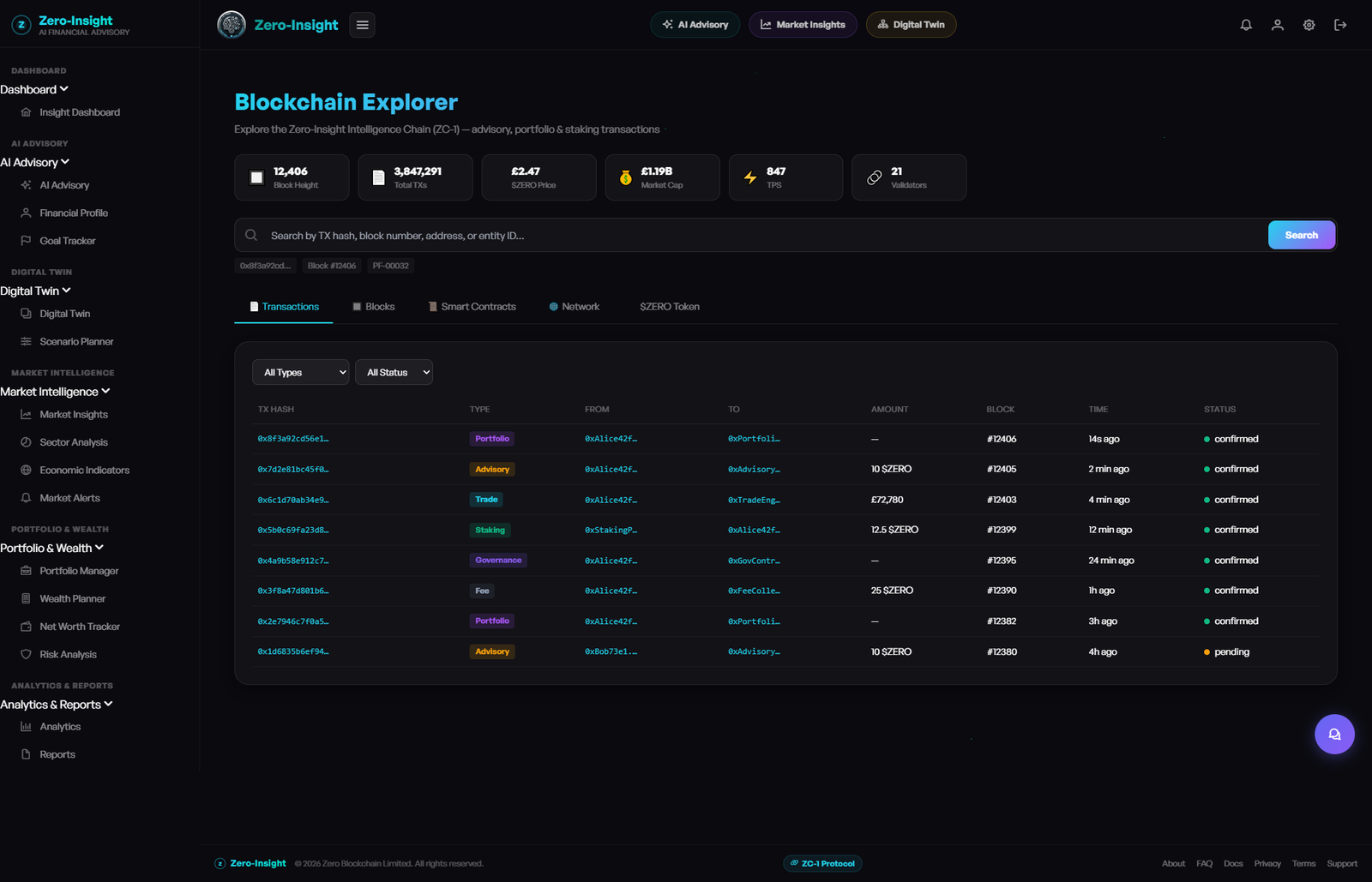Open transaction hash 0x7d2e81bc45f0

[x=293, y=470]
